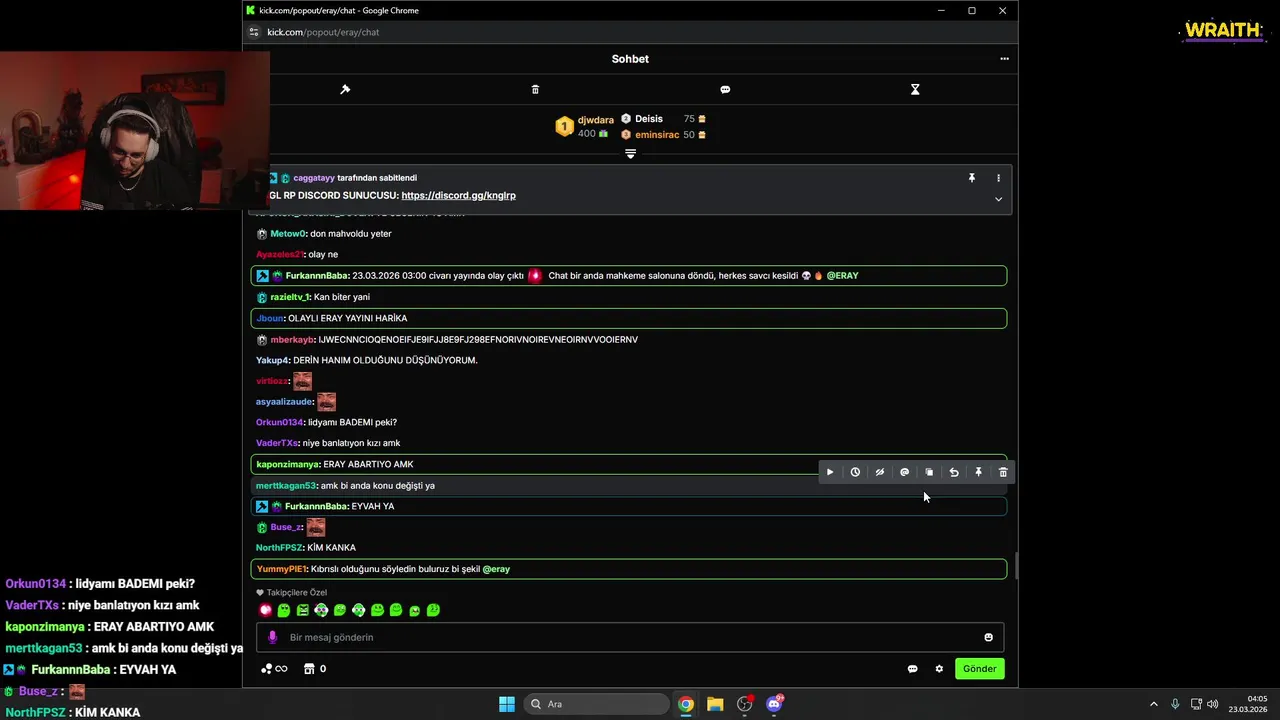Show hidden system tray icons
The image size is (1280, 720).
point(1153,704)
